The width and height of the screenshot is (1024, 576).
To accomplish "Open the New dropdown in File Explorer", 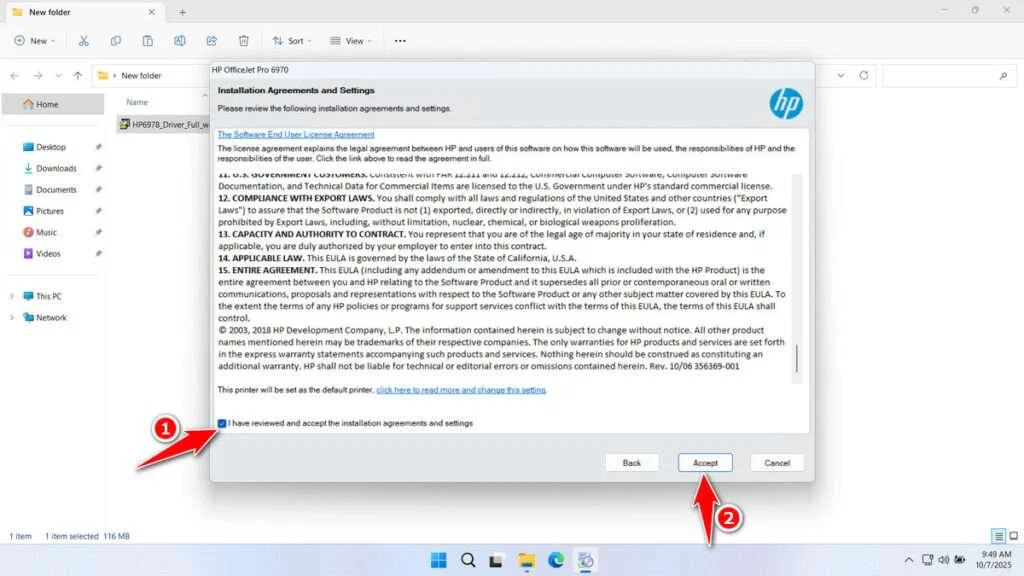I will point(35,40).
